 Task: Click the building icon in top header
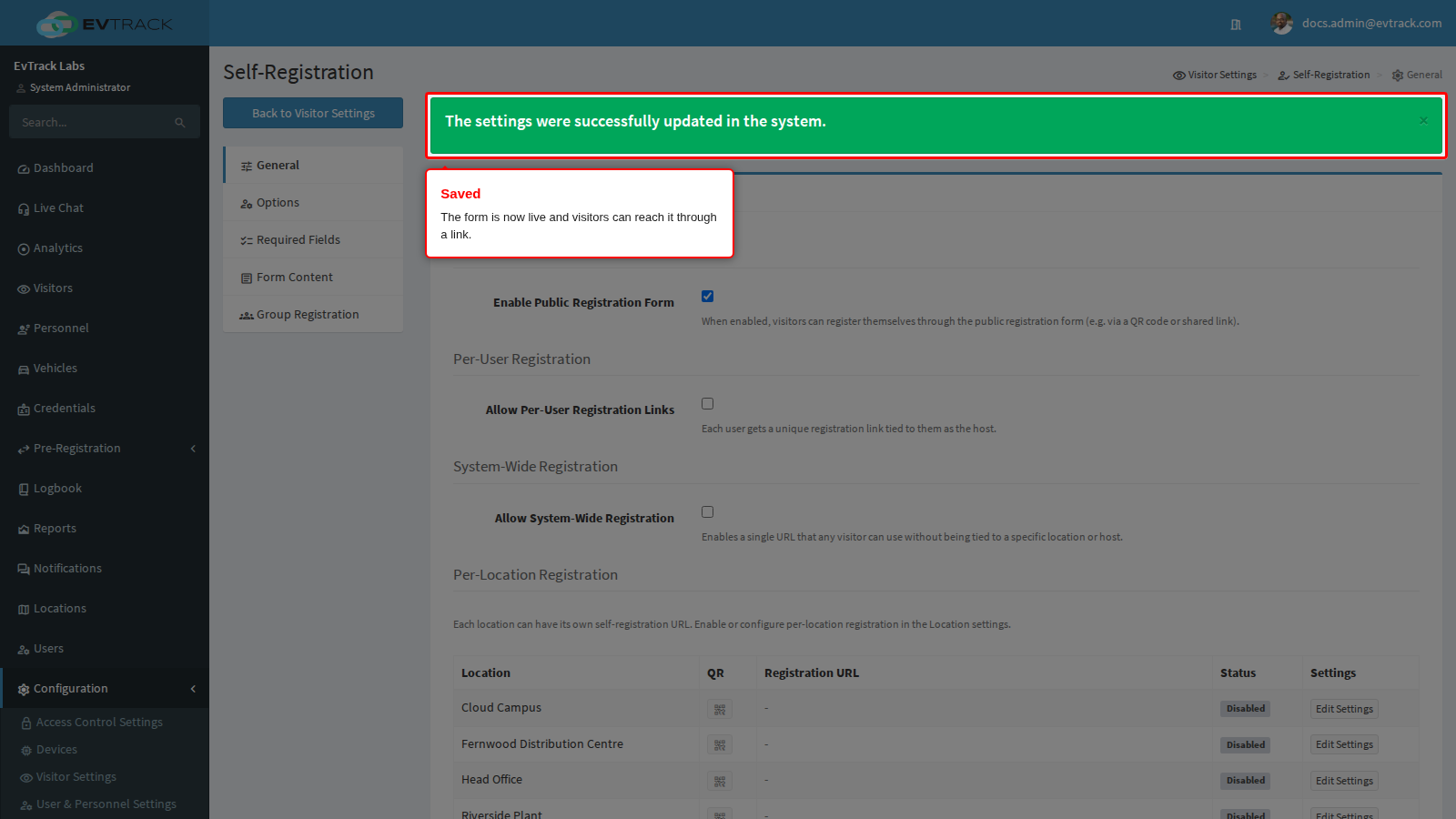(x=1236, y=25)
